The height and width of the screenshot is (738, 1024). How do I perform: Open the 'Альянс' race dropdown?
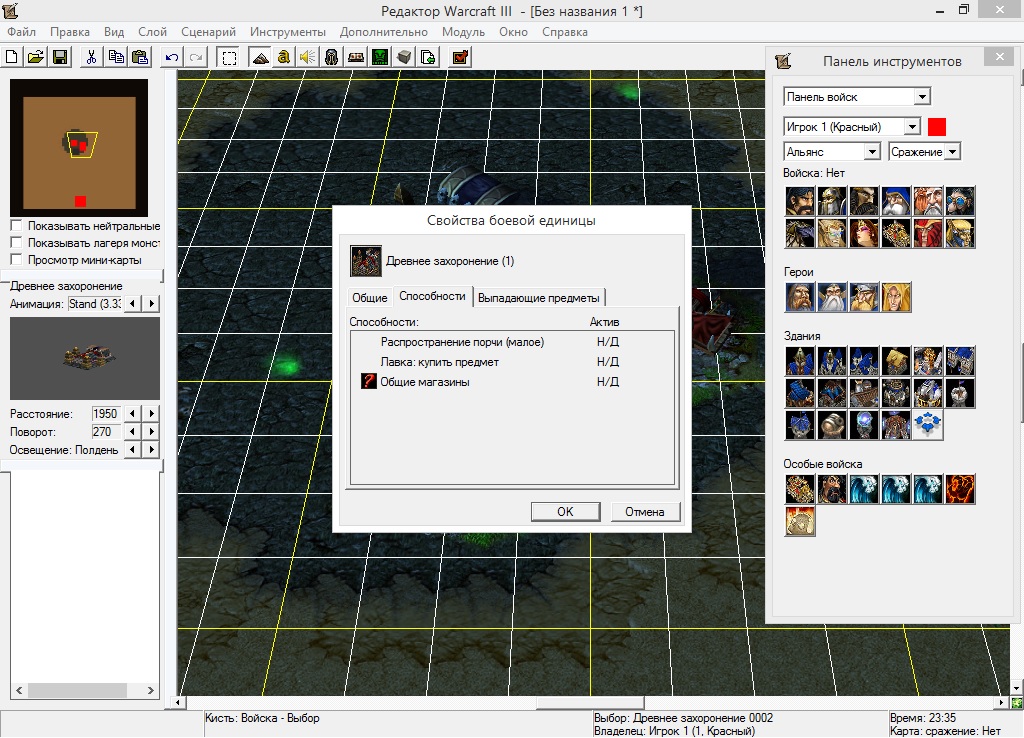click(872, 152)
